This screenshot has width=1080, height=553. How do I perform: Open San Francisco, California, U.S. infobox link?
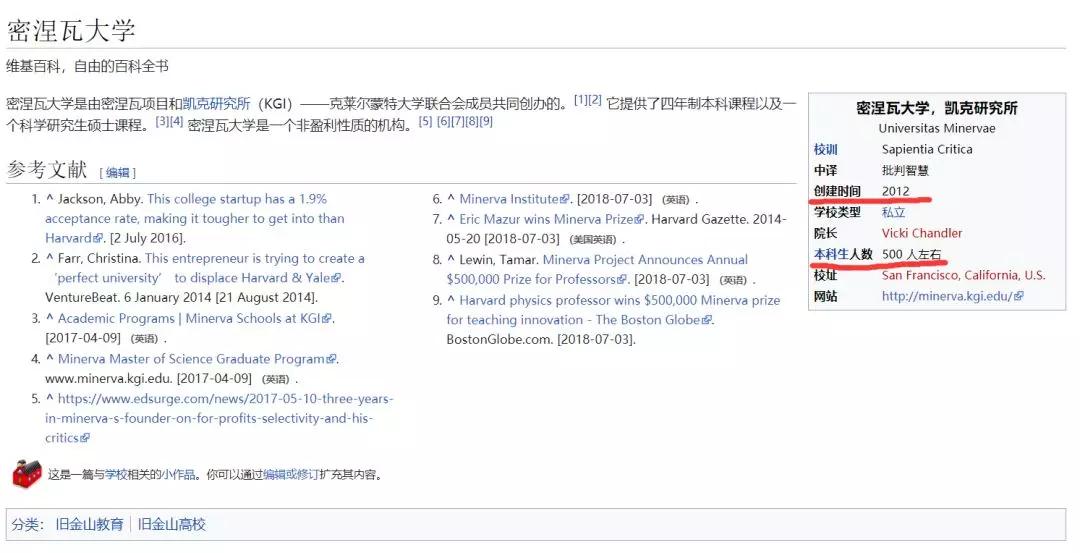point(963,275)
